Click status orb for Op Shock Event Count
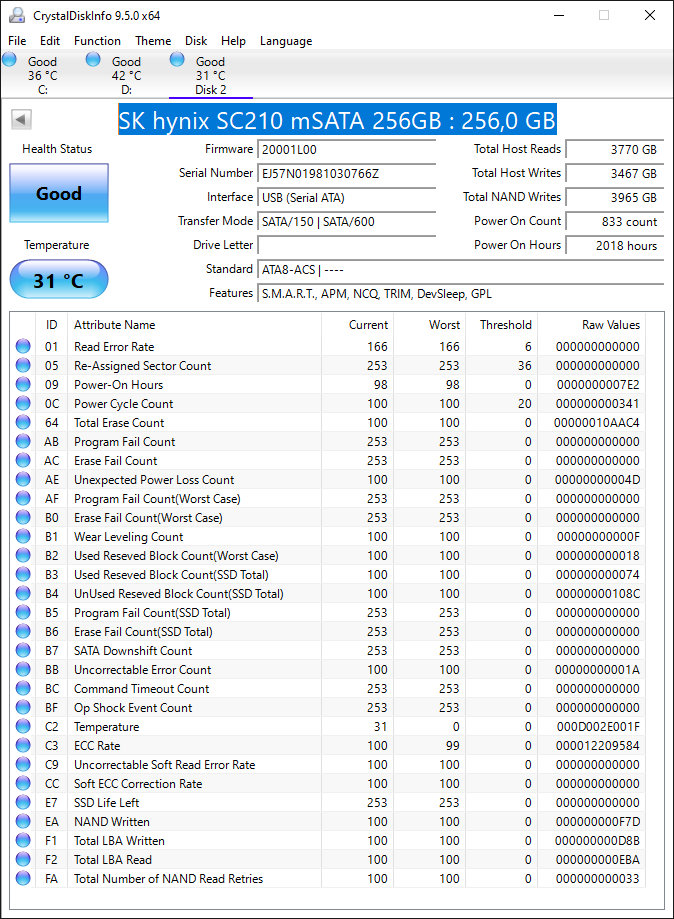The width and height of the screenshot is (674, 919). click(23, 707)
